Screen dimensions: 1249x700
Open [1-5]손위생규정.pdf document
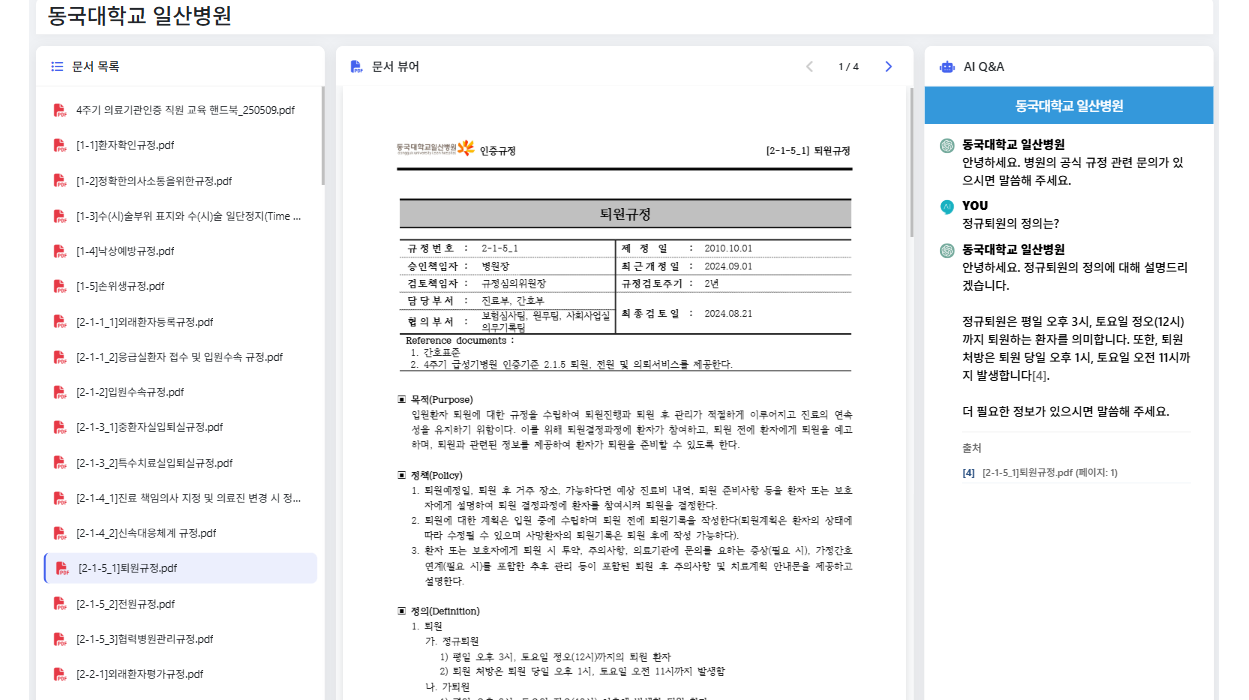click(x=120, y=286)
